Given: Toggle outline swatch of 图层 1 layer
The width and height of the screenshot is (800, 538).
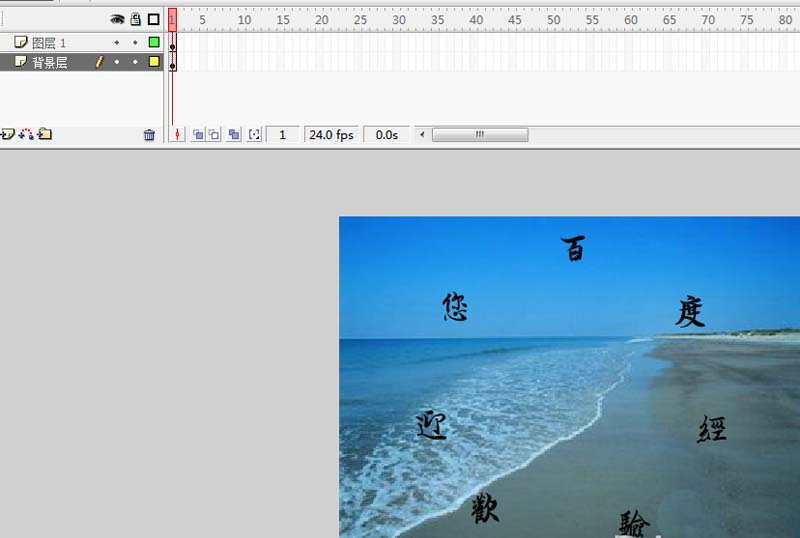Looking at the screenshot, I should pyautogui.click(x=154, y=42).
